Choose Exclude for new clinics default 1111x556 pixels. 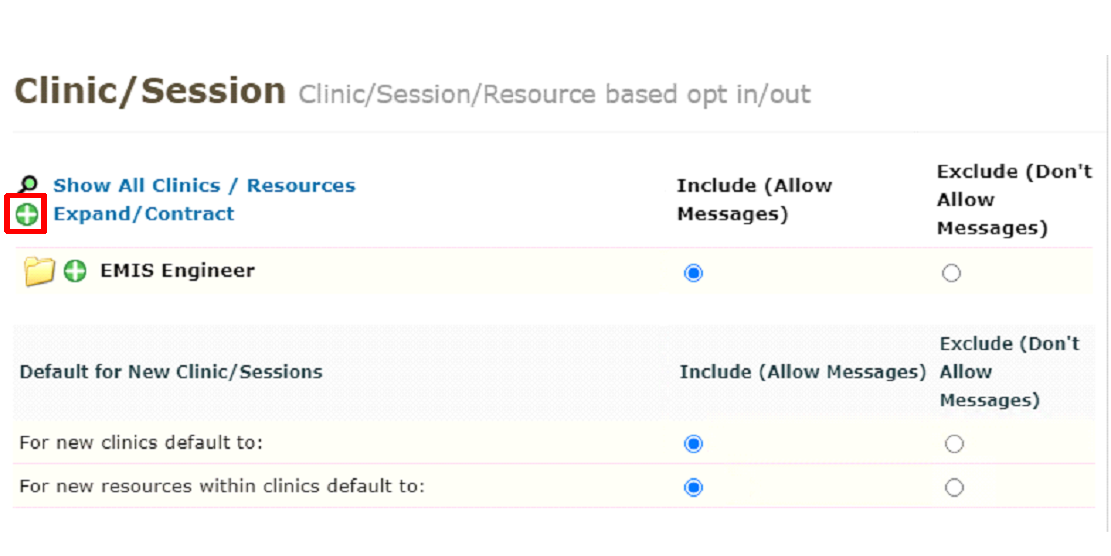tap(954, 444)
